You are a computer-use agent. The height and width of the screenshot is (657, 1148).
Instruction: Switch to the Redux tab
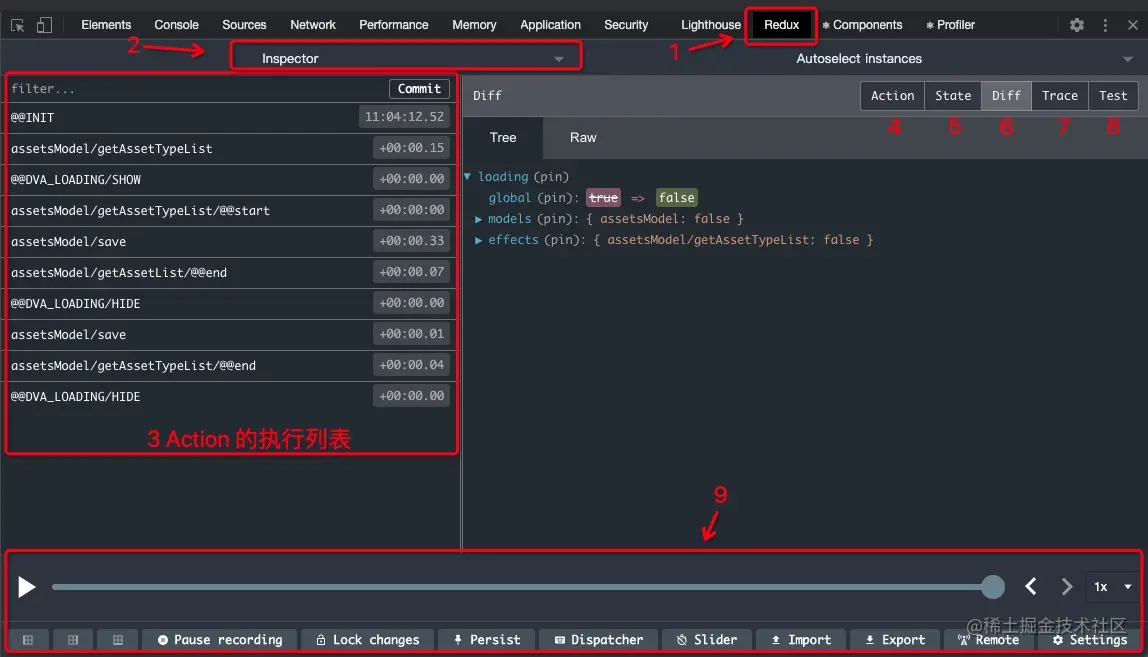tap(781, 24)
